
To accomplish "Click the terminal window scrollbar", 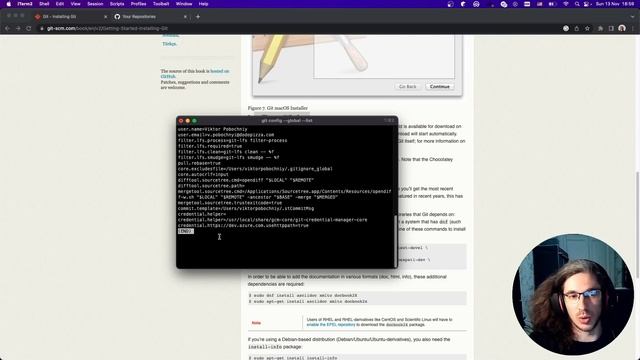I will point(395,240).
